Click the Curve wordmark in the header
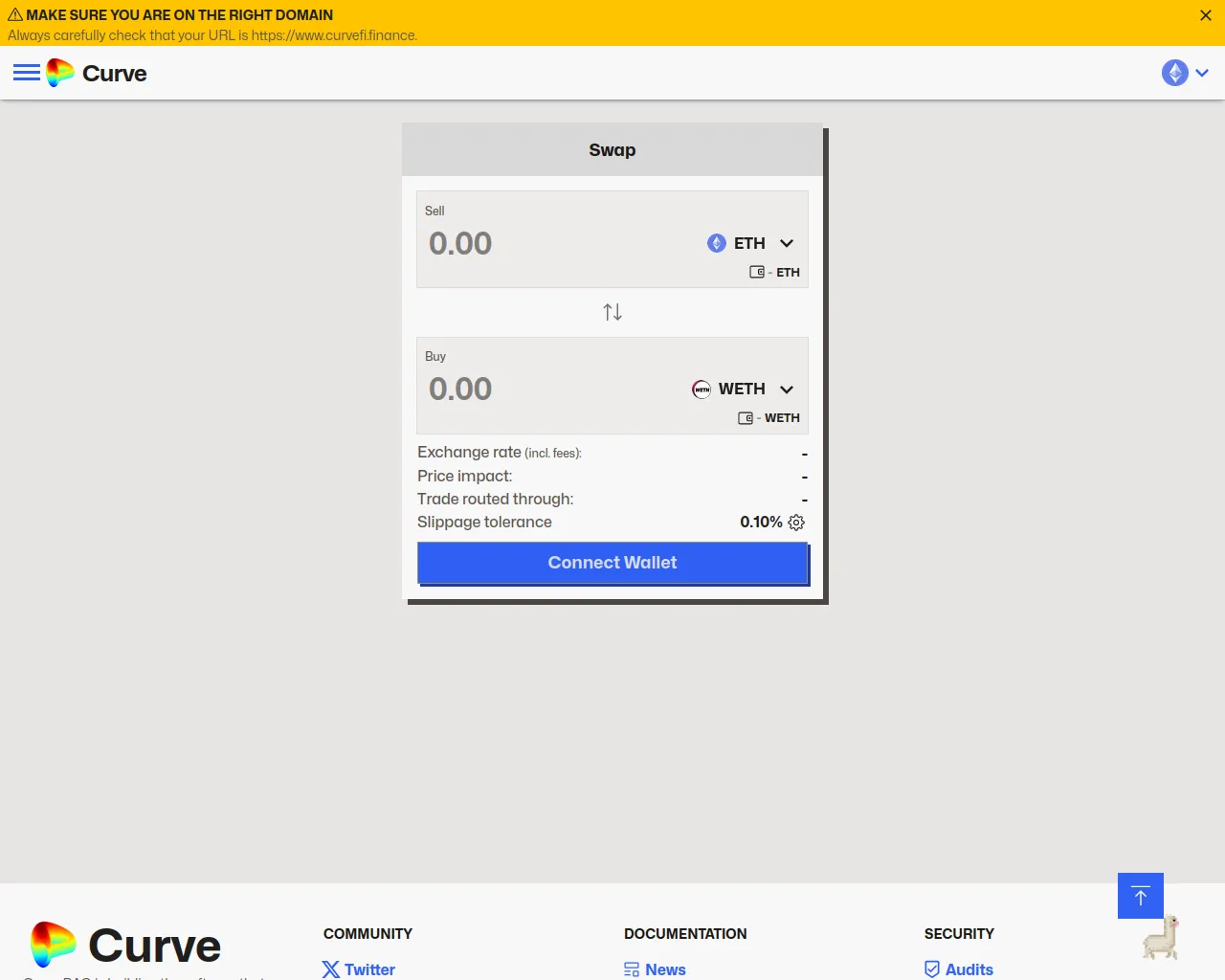 point(115,74)
